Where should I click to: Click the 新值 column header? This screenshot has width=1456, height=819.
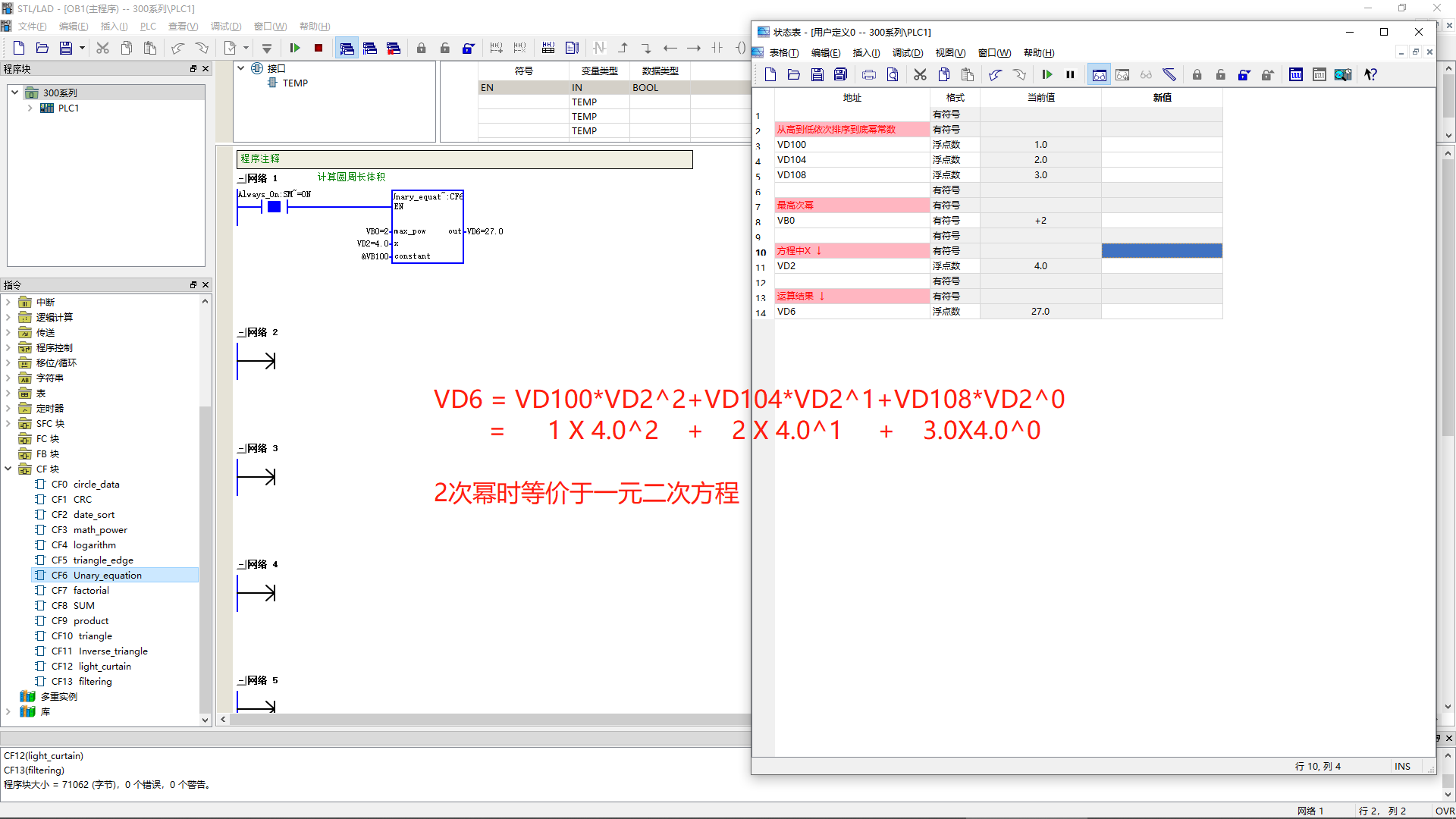(1162, 98)
